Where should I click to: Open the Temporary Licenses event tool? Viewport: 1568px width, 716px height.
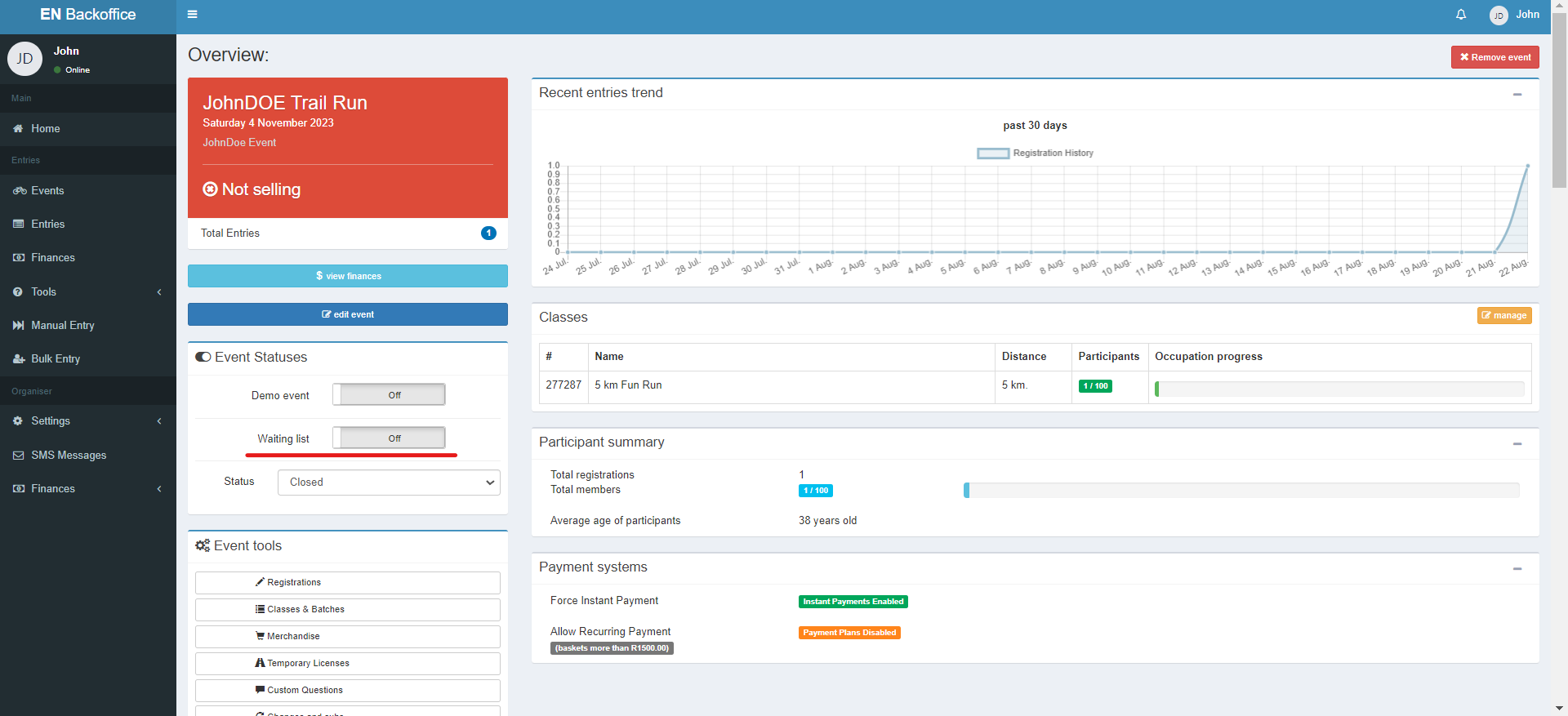click(348, 663)
